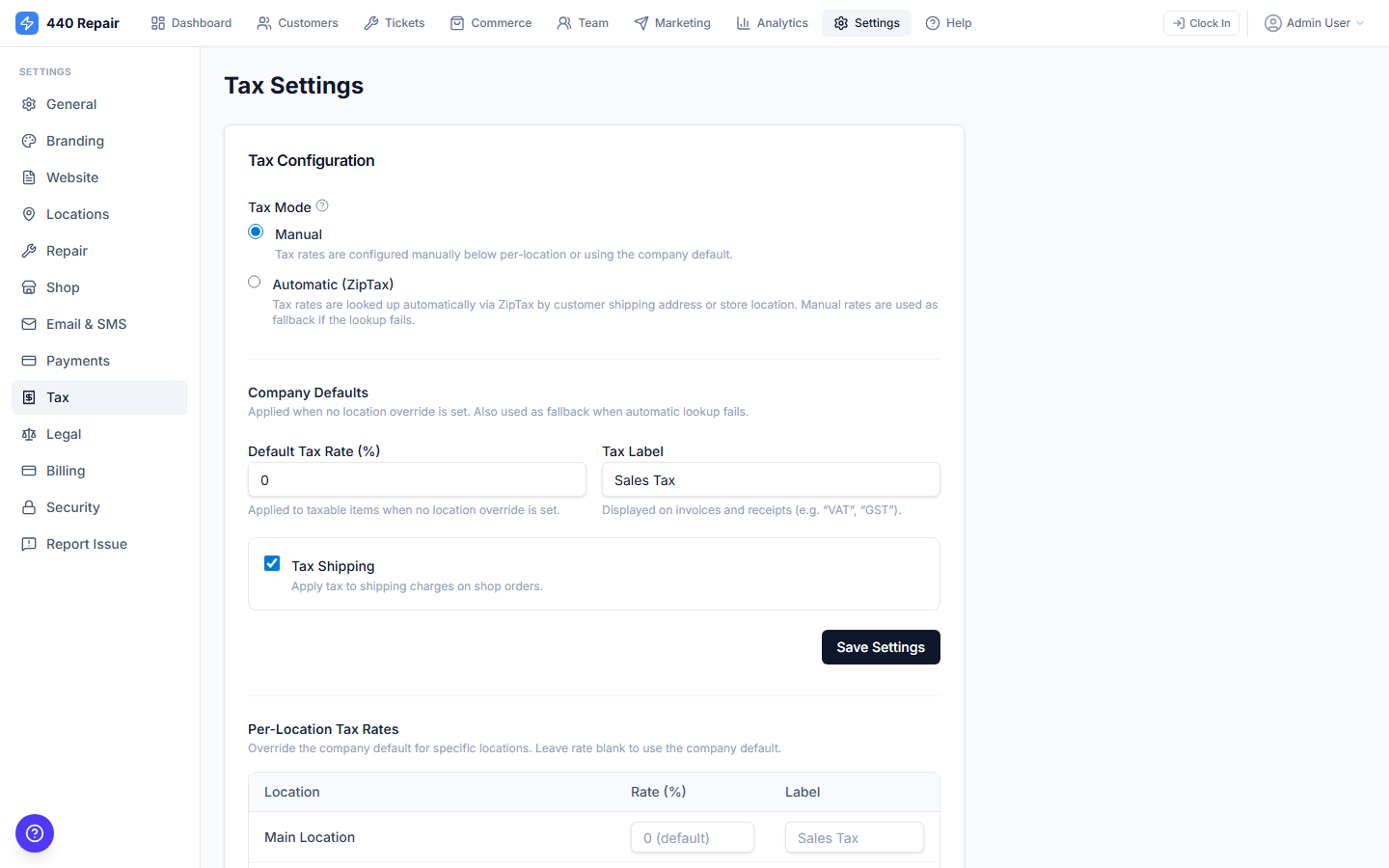This screenshot has width=1389, height=868.
Task: Select the Security lock icon
Action: click(x=29, y=506)
